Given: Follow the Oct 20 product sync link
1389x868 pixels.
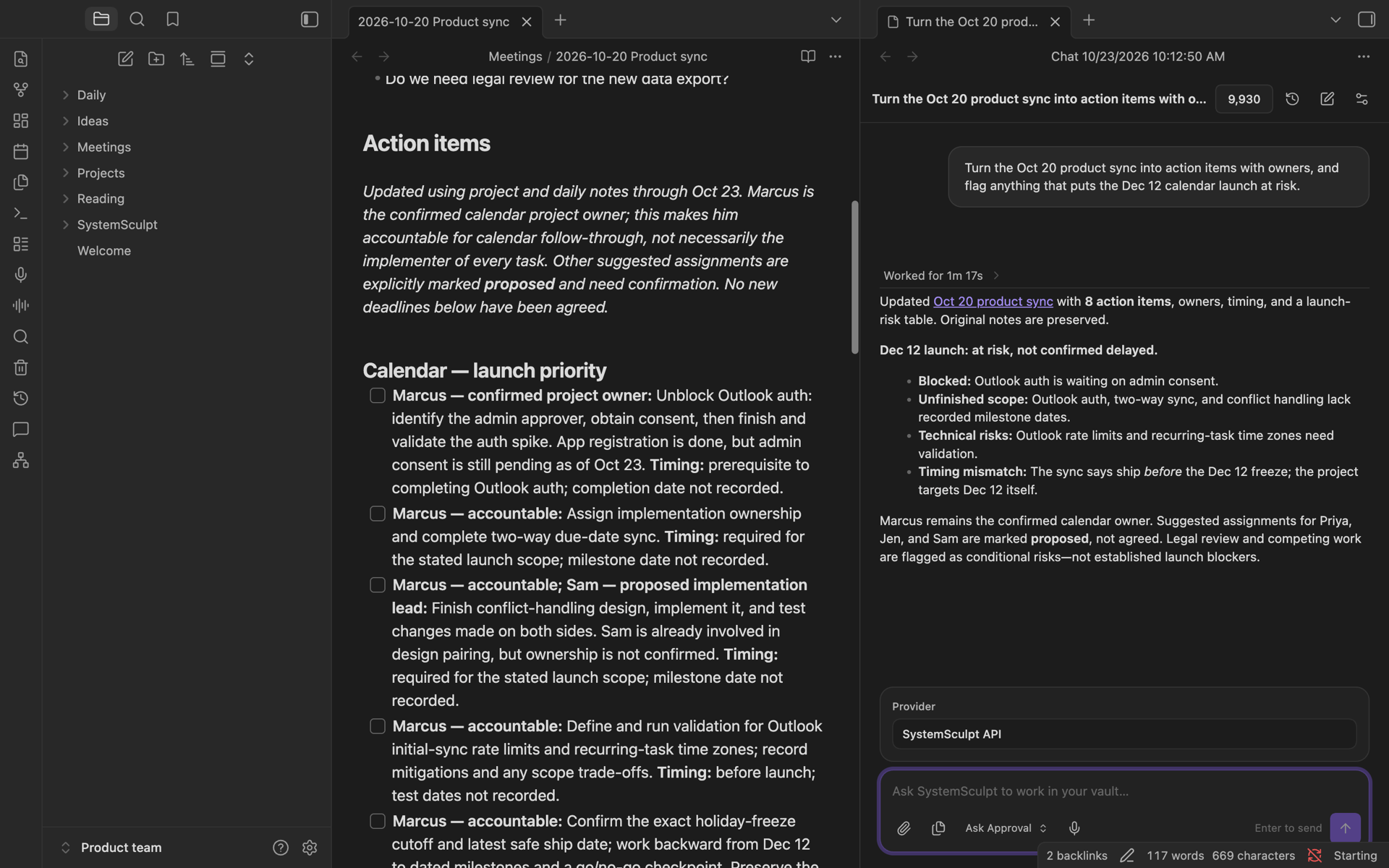Looking at the screenshot, I should pyautogui.click(x=993, y=302).
